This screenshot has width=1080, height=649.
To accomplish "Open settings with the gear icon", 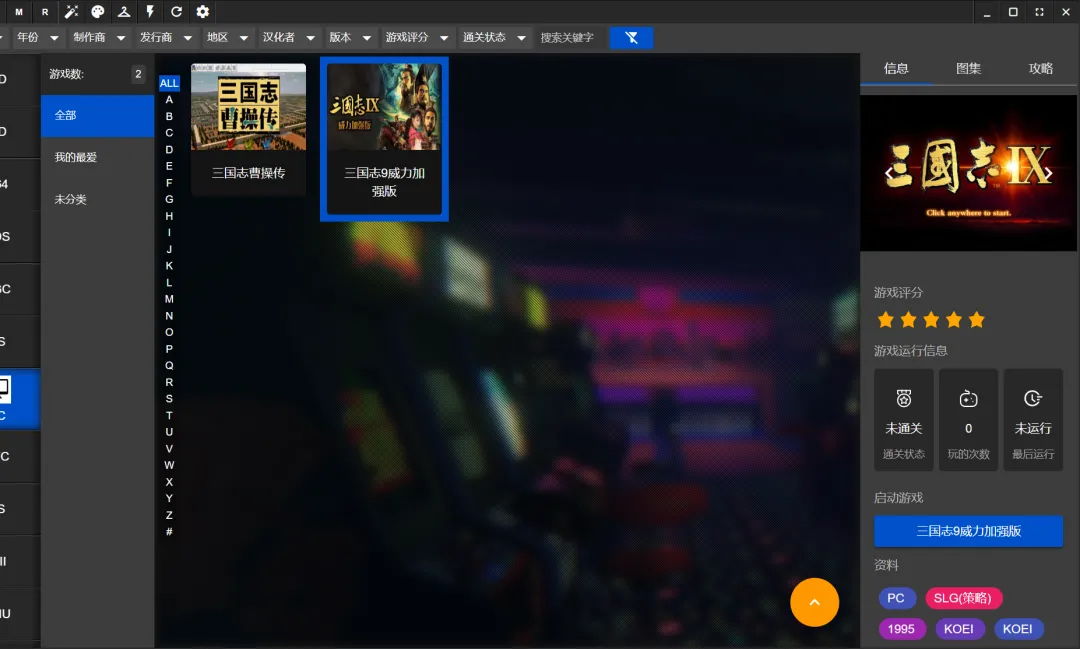I will pos(202,12).
